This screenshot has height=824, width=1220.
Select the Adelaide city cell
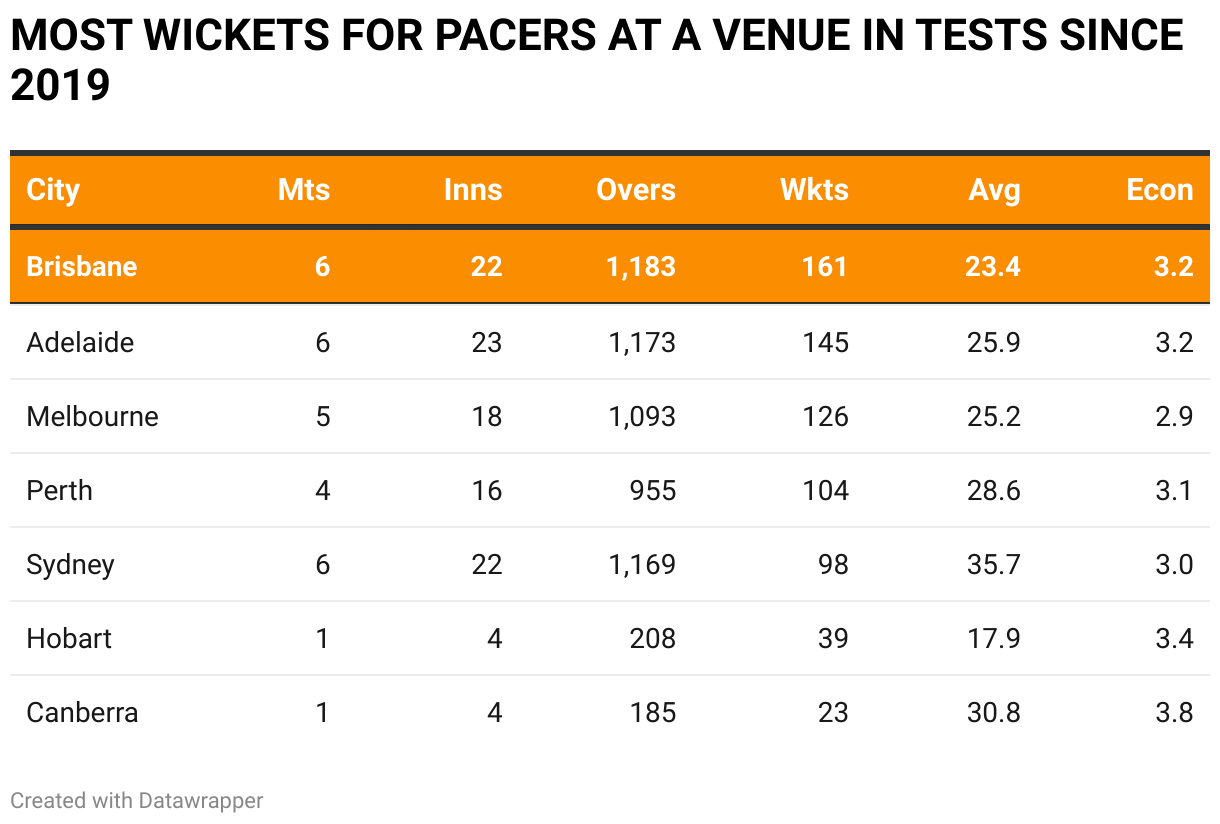(x=80, y=343)
